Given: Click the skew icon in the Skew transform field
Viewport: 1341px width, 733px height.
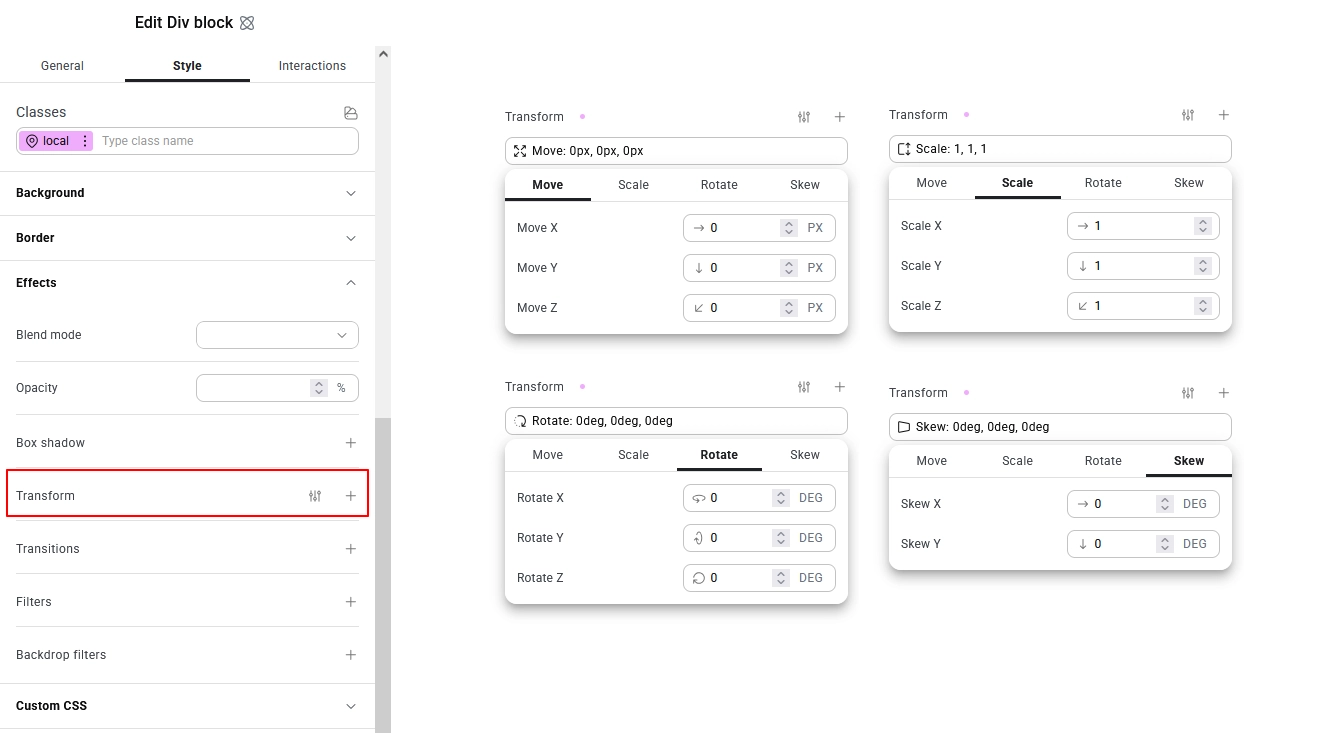Looking at the screenshot, I should click(x=904, y=426).
